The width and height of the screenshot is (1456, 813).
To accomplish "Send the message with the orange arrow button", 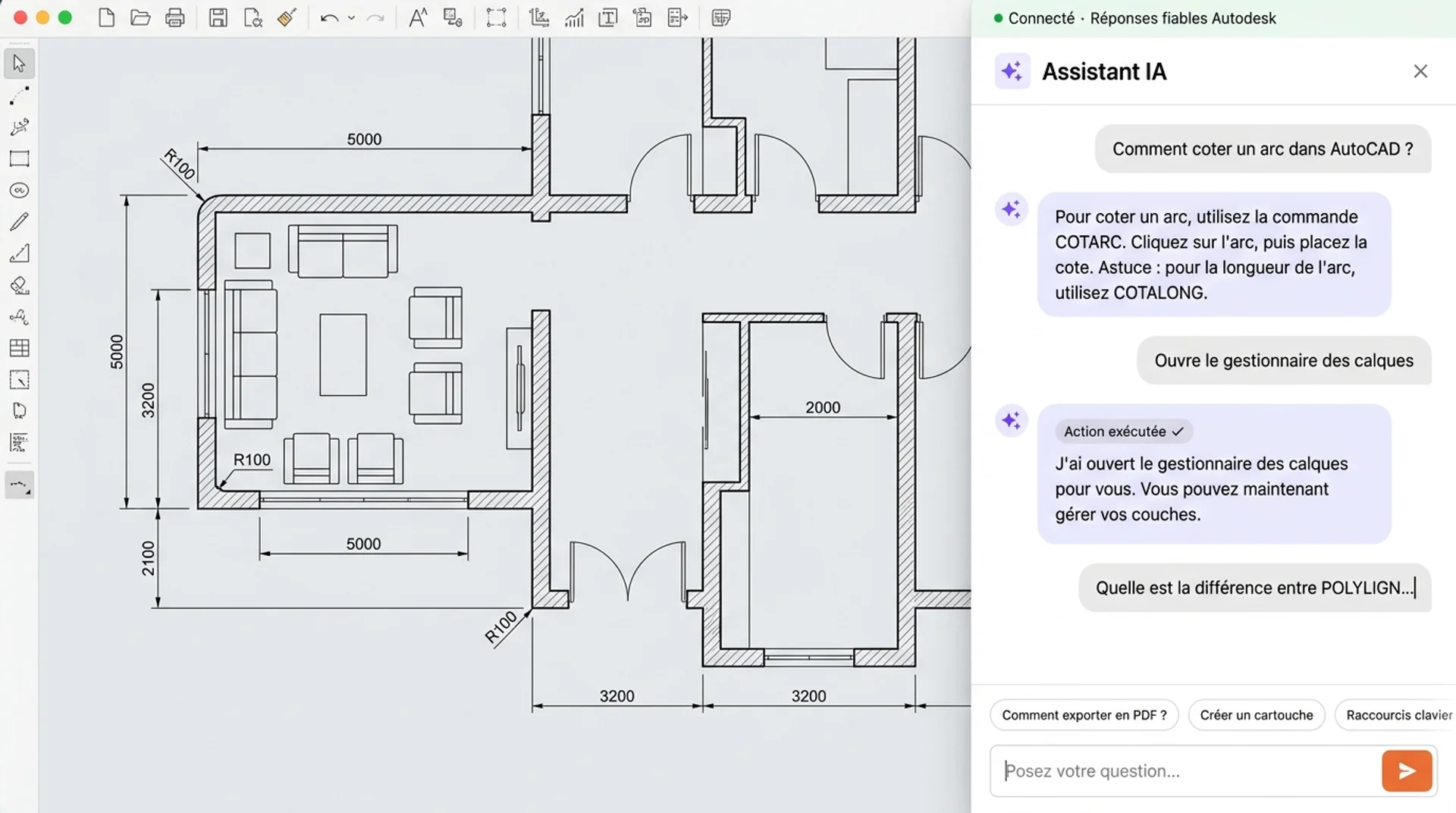I will tap(1407, 771).
